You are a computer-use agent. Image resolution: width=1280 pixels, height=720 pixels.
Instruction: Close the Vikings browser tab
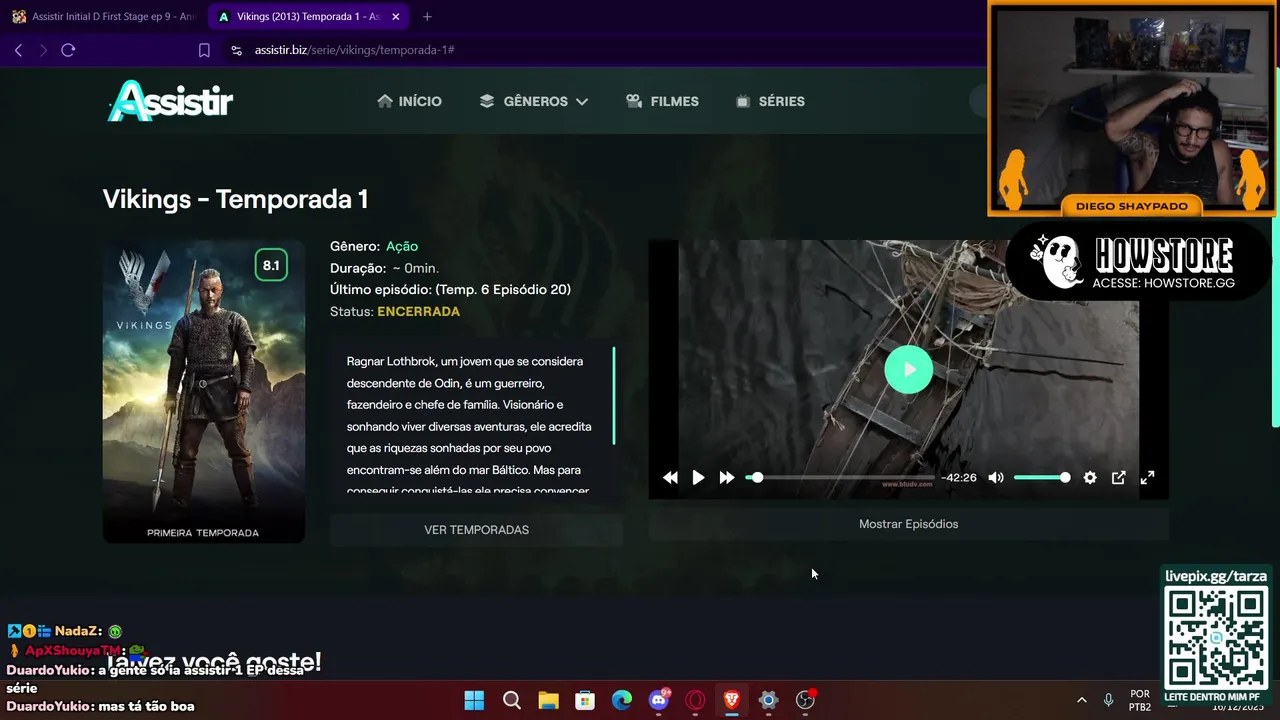[x=396, y=17]
